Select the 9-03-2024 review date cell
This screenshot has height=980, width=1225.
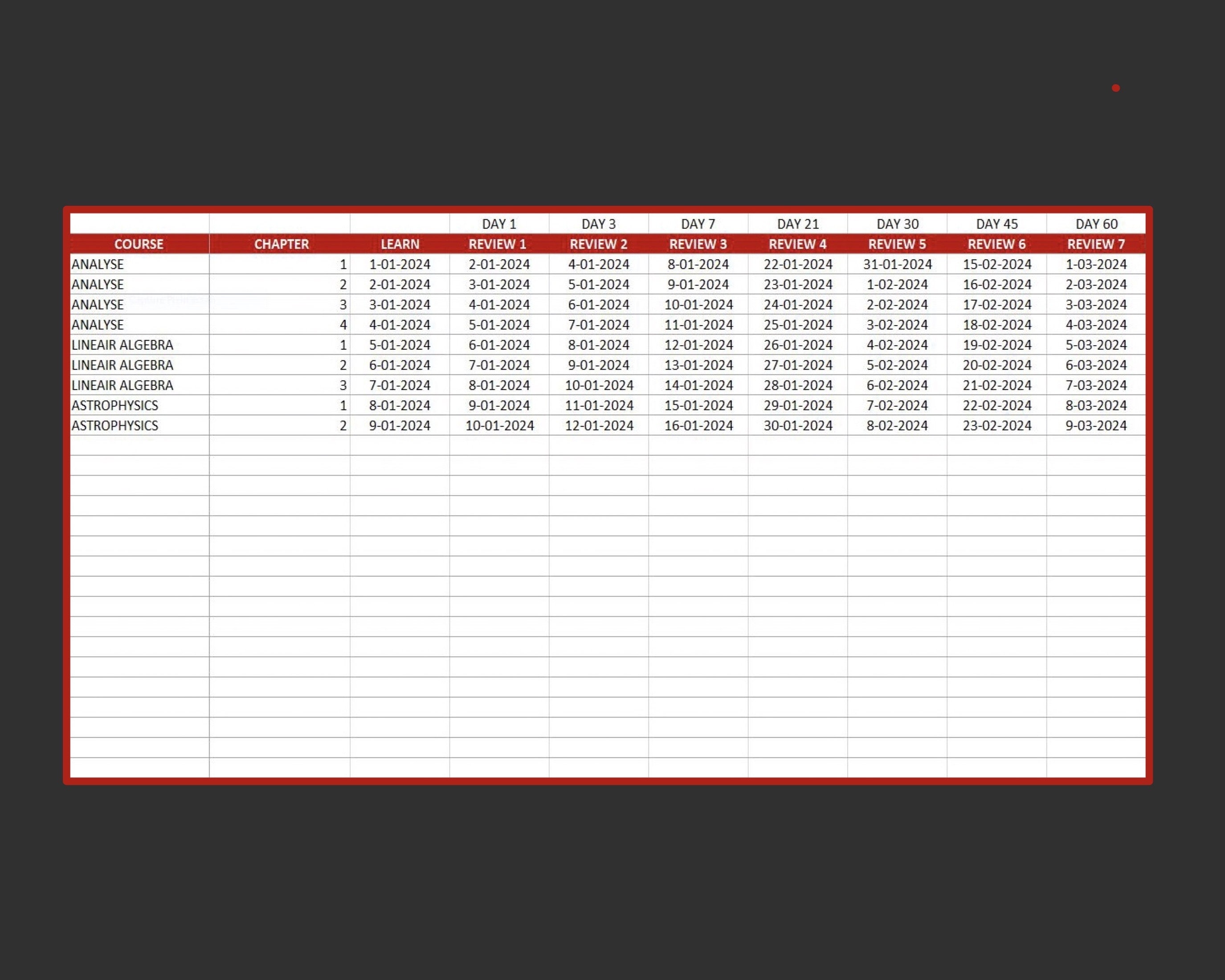click(1095, 425)
